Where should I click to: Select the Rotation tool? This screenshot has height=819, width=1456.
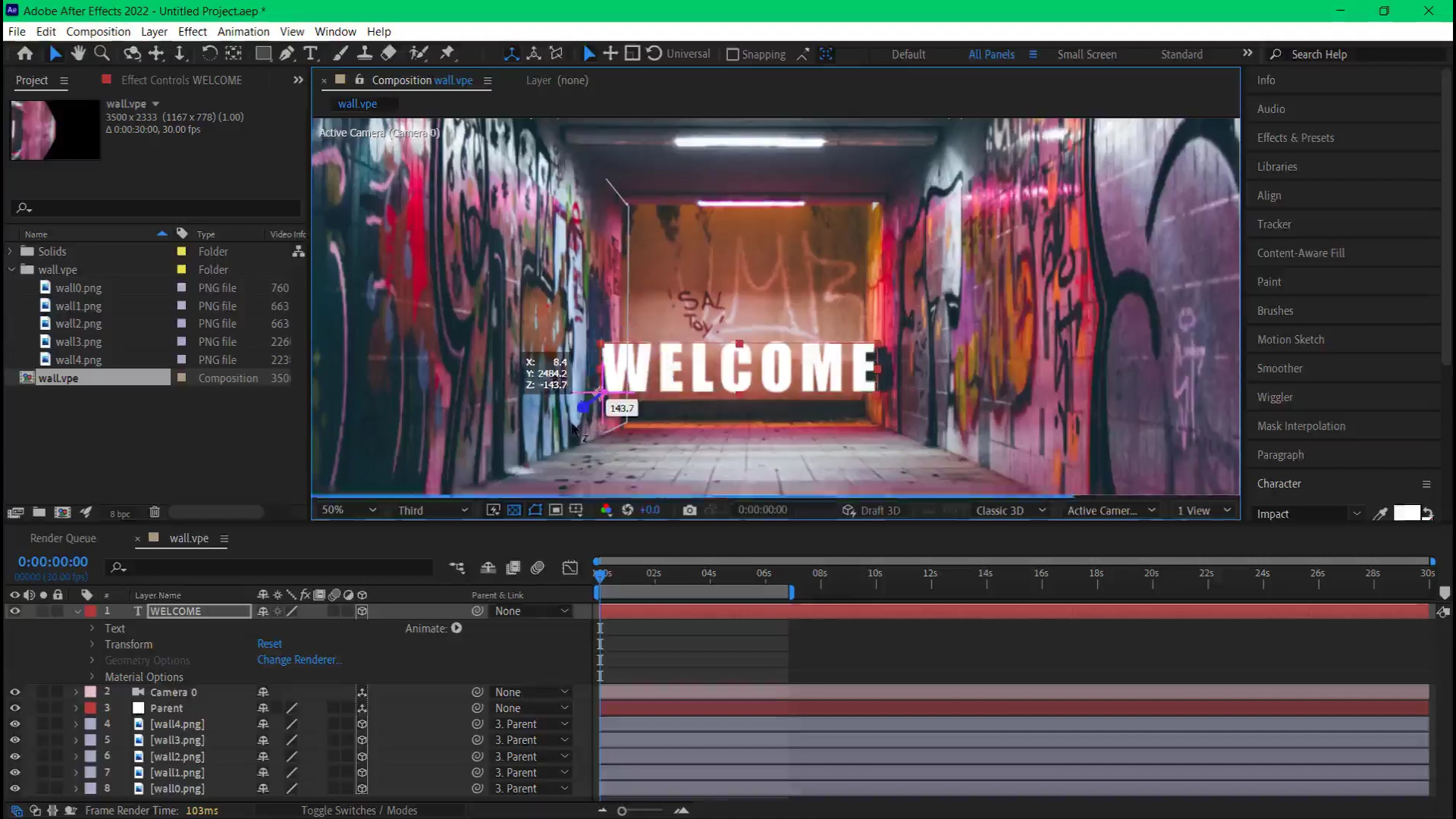pyautogui.click(x=209, y=53)
